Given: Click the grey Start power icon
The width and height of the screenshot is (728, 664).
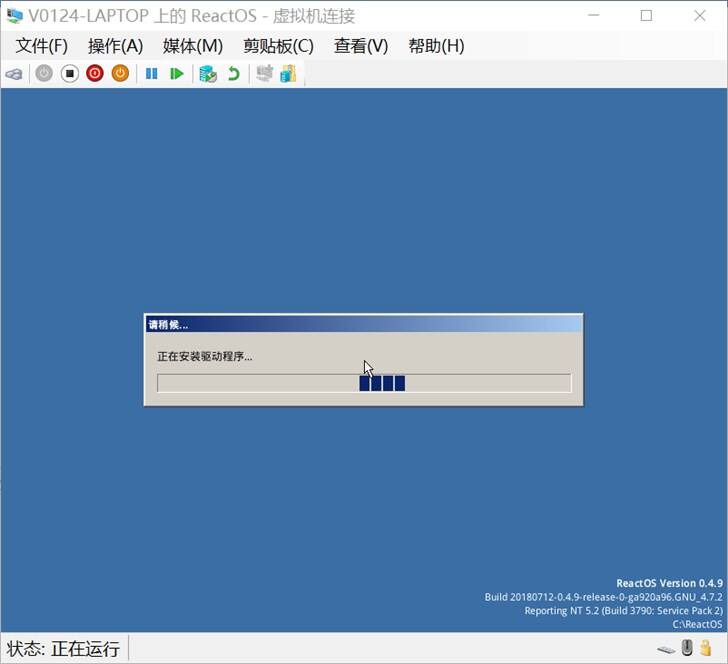Looking at the screenshot, I should pos(44,73).
